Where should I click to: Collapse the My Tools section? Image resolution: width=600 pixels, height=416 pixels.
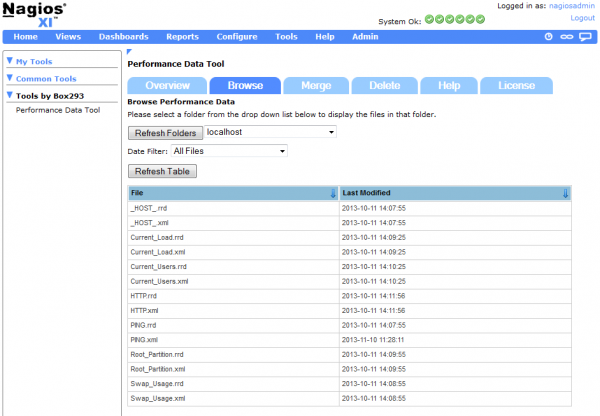point(11,61)
